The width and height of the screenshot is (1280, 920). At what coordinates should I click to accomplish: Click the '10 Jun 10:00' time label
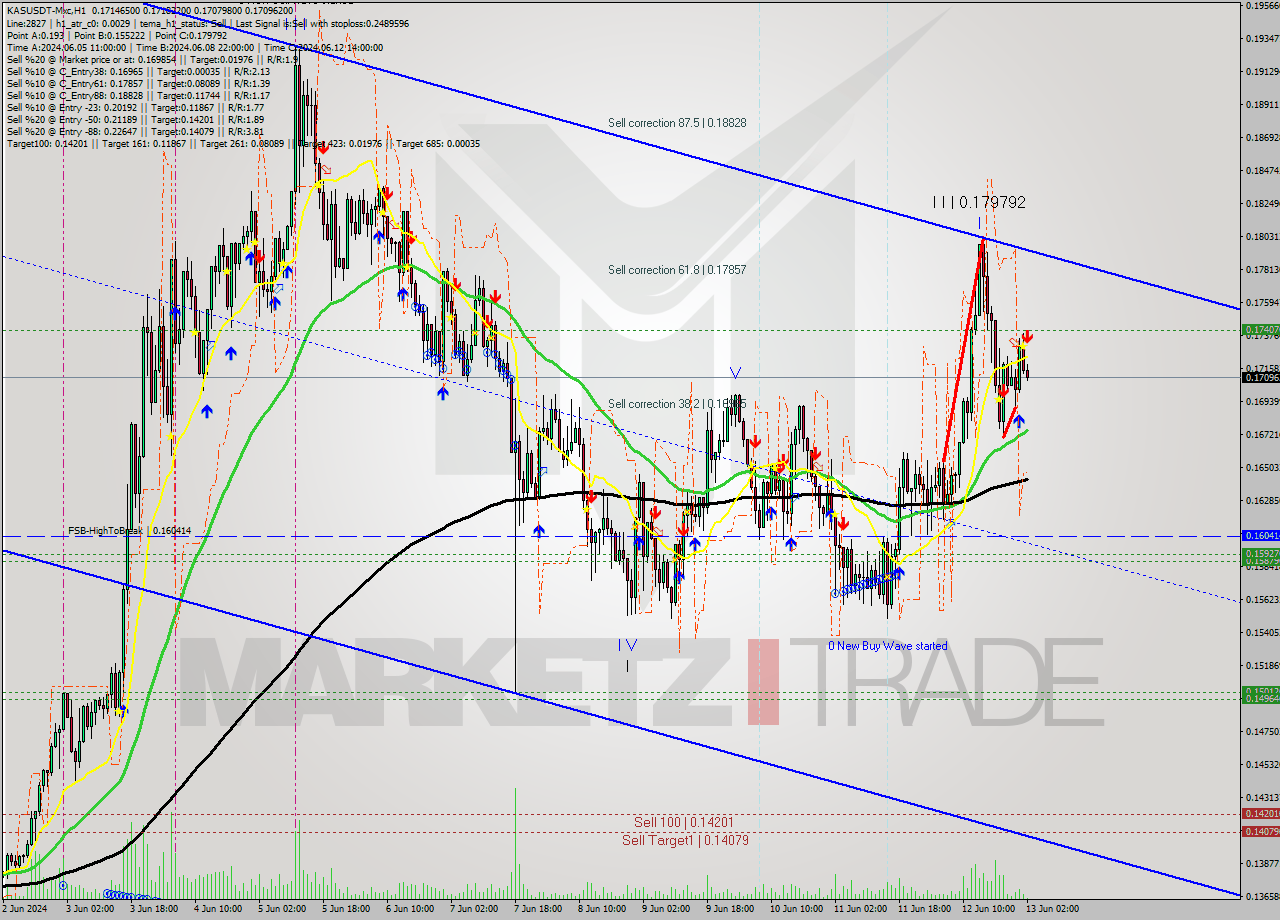[795, 909]
